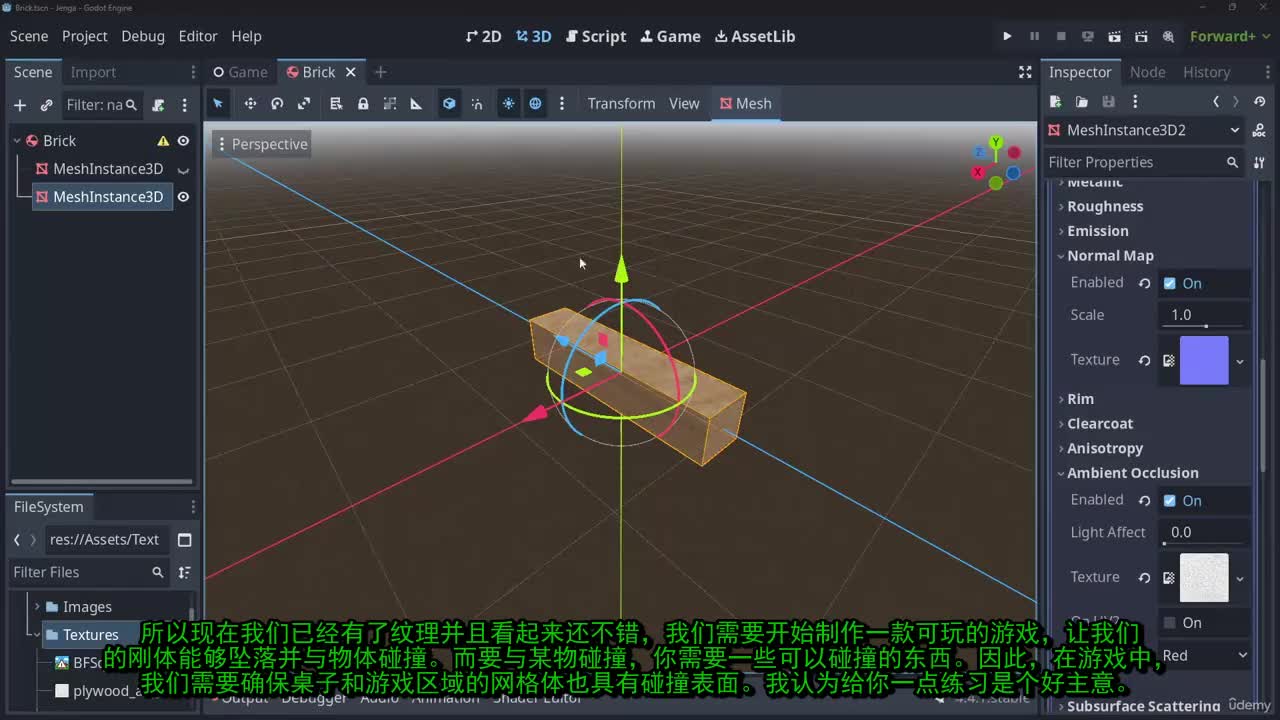This screenshot has height=720, width=1280.
Task: Expand the Roughness section
Action: 1105,206
